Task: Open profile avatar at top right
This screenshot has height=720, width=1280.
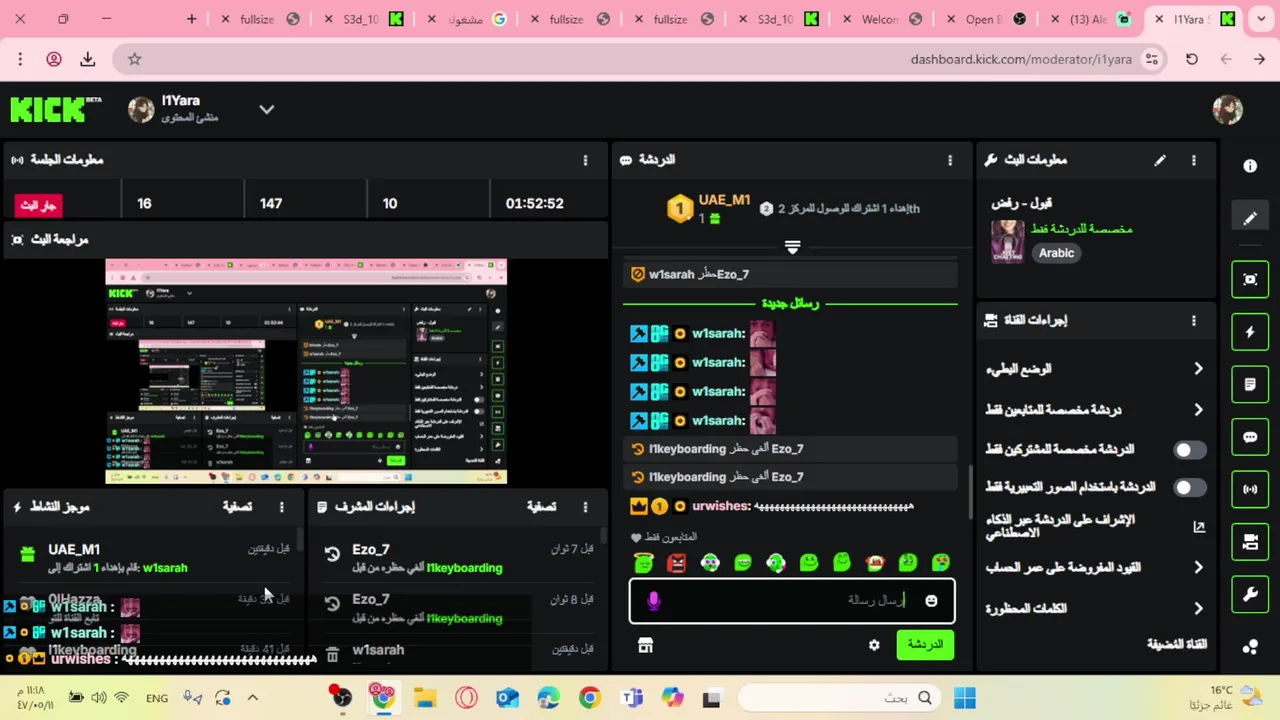Action: click(x=1227, y=109)
